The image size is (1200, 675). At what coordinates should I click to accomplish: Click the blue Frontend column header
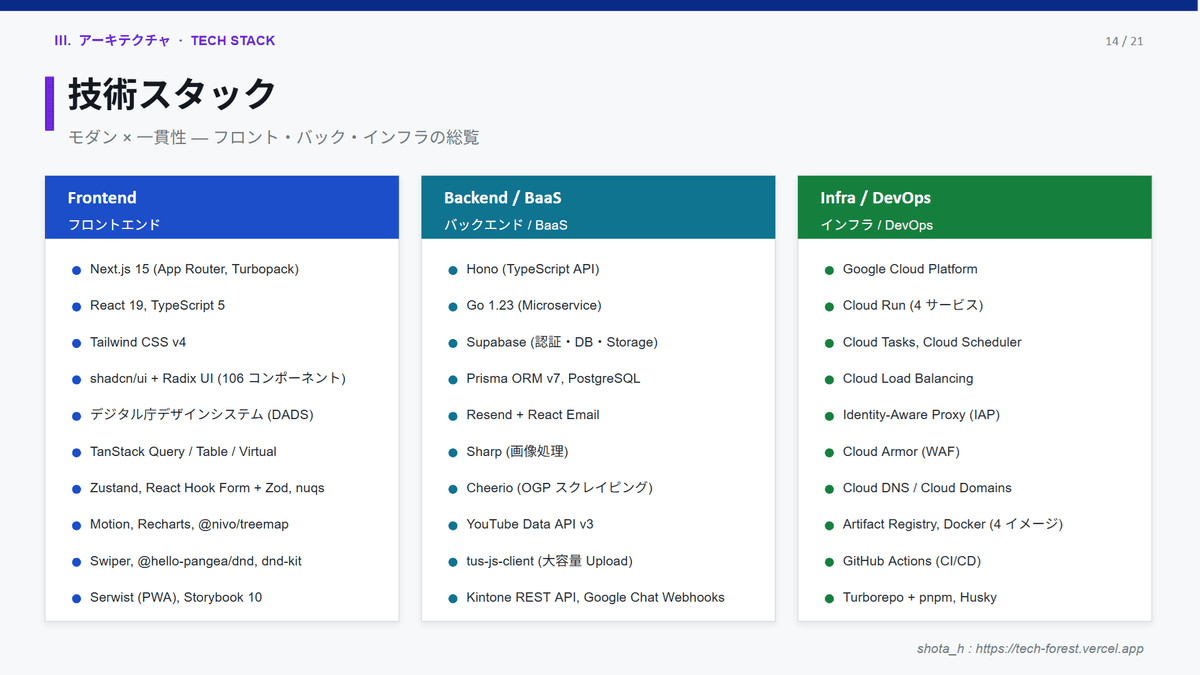pos(221,208)
